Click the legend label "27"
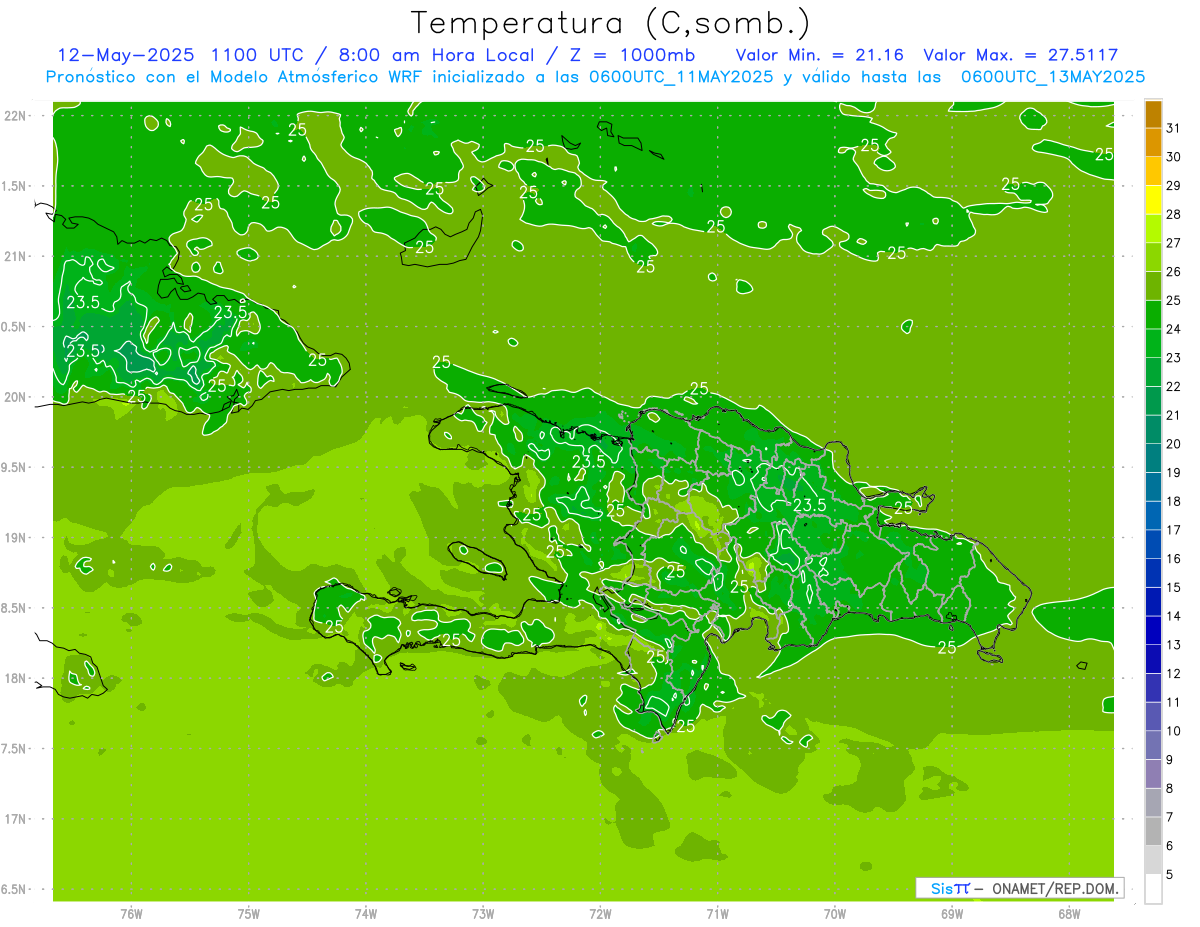Screen dimensions: 1200x927 pos(1174,242)
